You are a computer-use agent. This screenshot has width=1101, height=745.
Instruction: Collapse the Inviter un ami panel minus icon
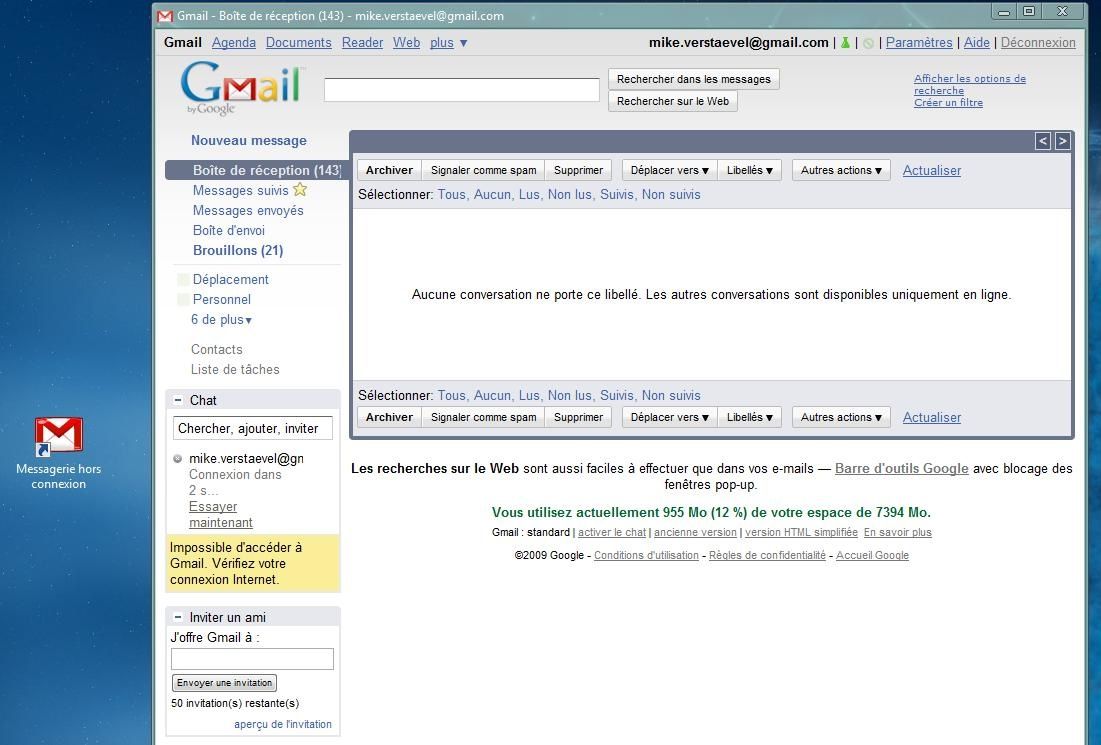(178, 617)
